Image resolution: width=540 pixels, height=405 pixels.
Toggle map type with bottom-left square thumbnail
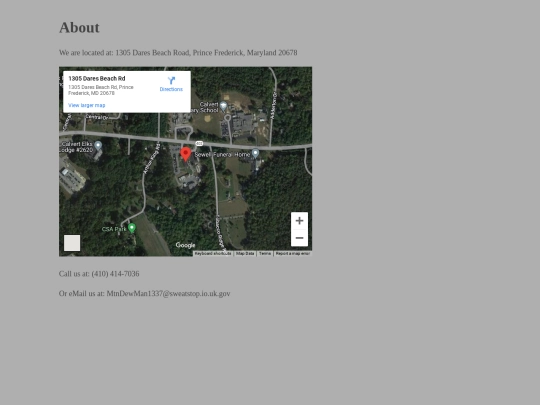[72, 243]
